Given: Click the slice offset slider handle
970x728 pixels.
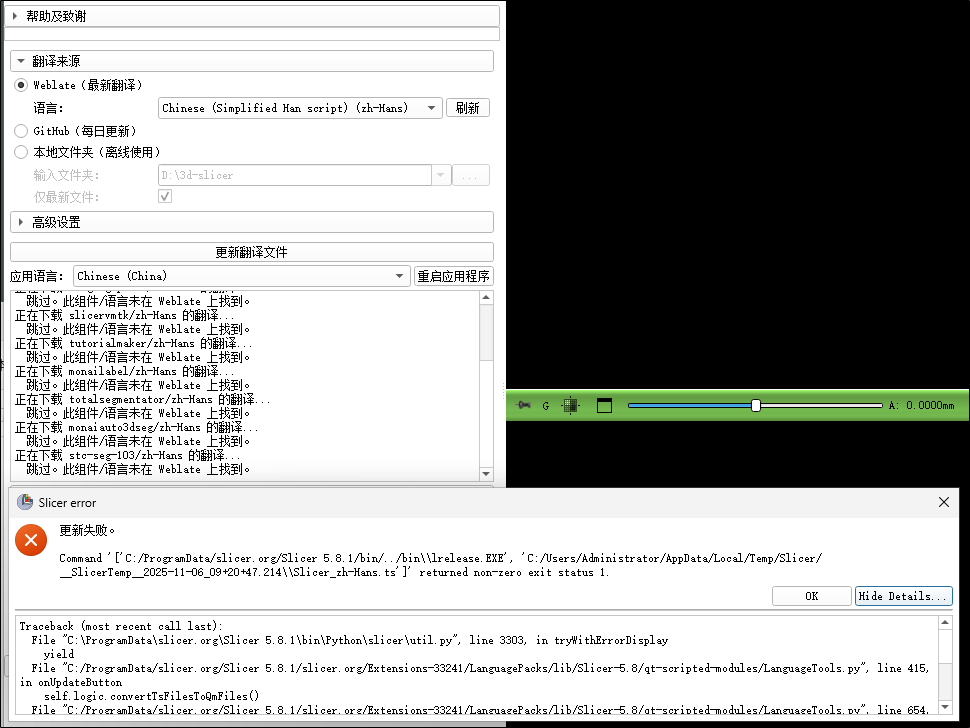Looking at the screenshot, I should [756, 405].
